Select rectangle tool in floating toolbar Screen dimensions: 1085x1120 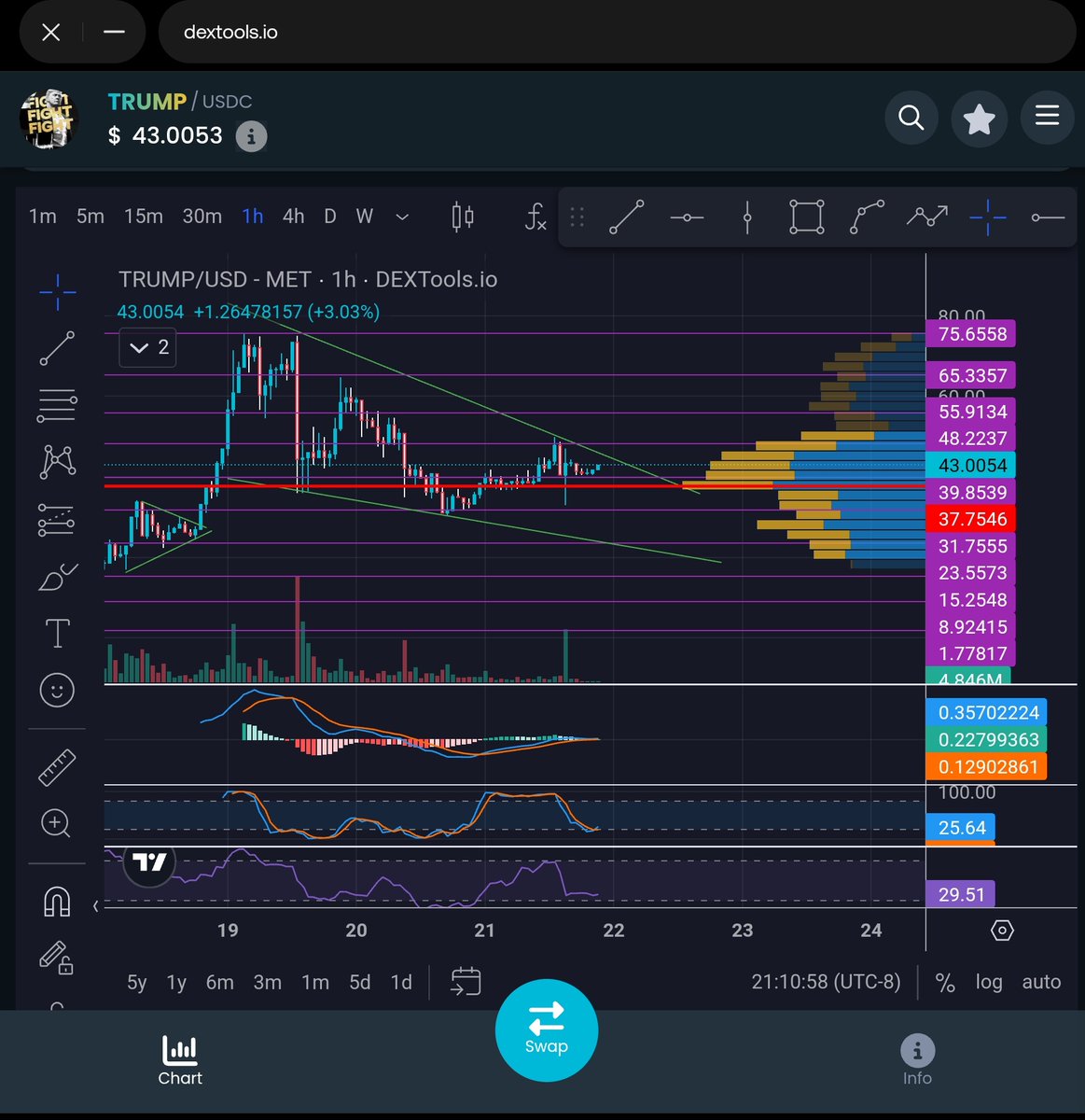click(x=806, y=217)
